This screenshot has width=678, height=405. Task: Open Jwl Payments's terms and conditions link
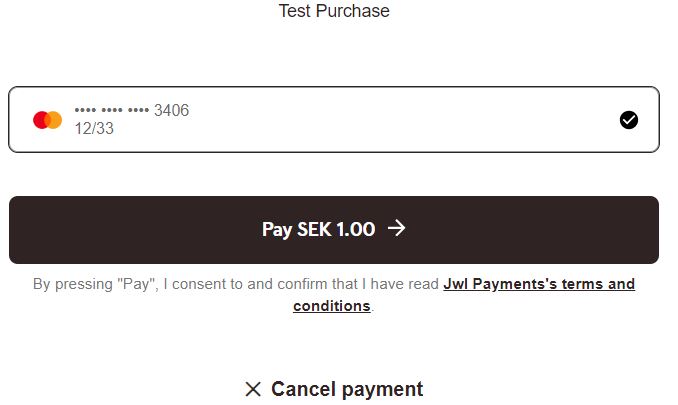pyautogui.click(x=538, y=284)
